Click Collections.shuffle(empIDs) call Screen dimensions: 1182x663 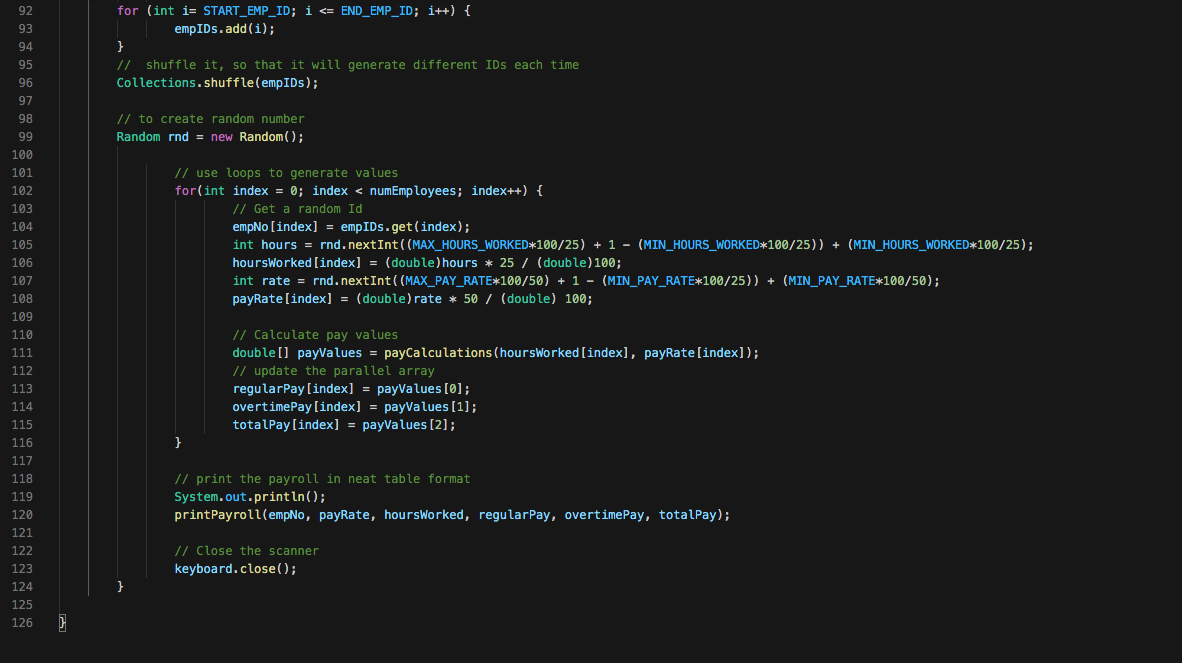point(217,83)
